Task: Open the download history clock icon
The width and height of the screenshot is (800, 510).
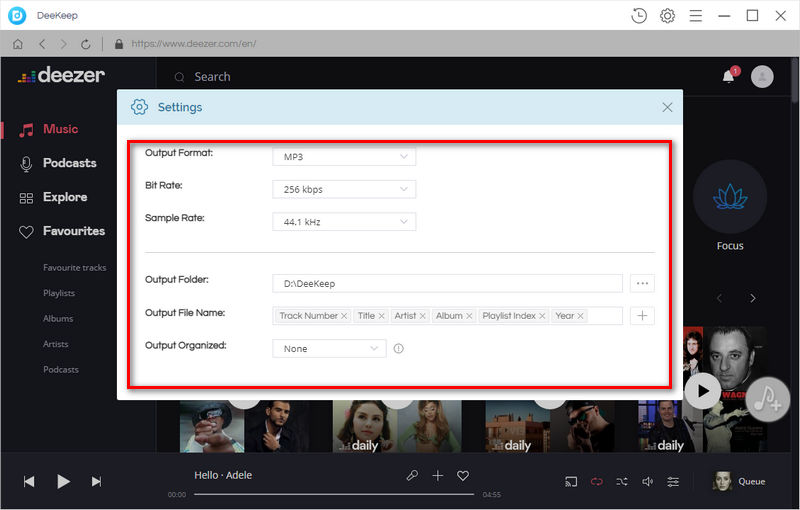Action: pos(639,16)
